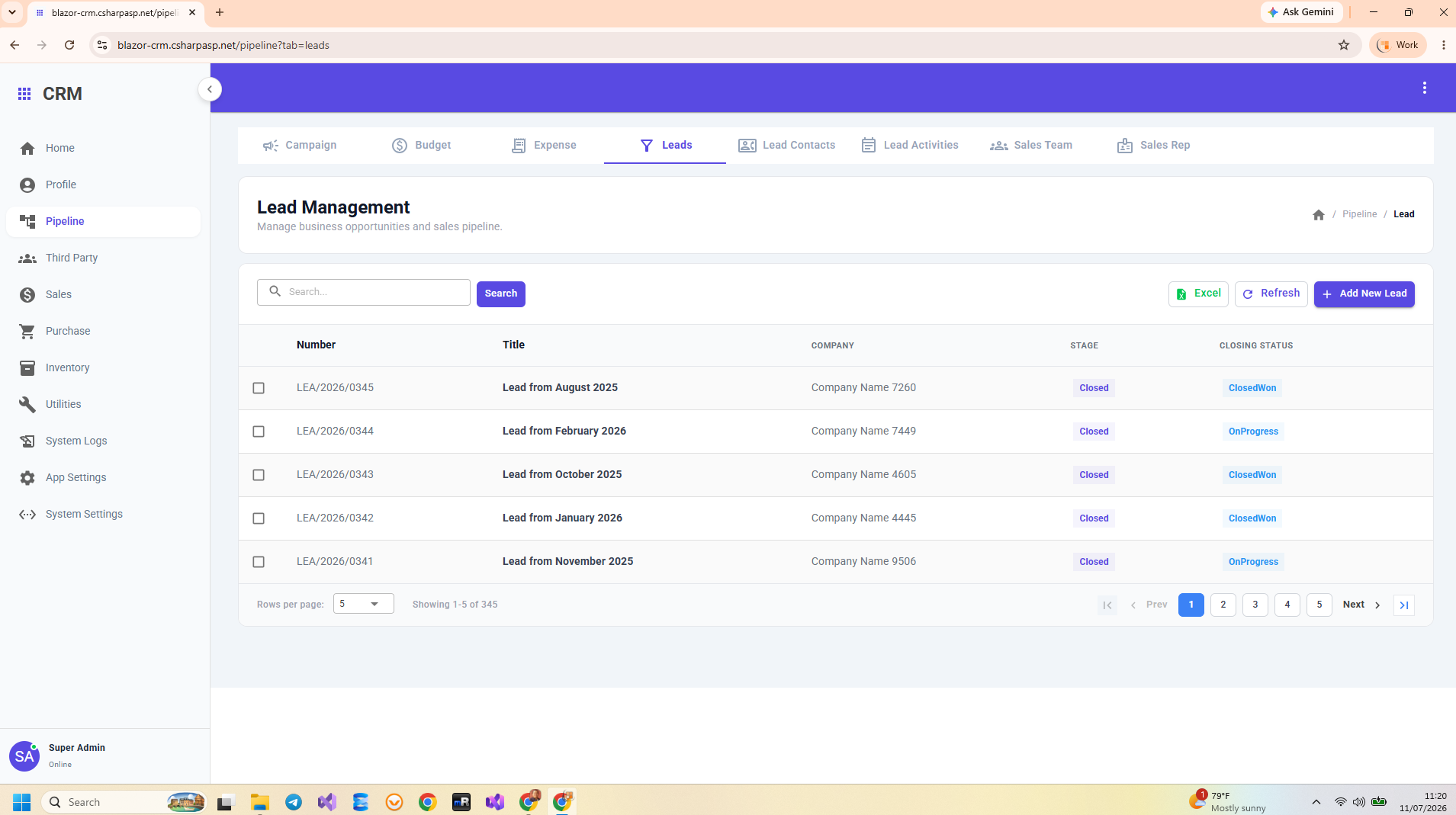1456x815 pixels.
Task: Click Ask Gemini button
Action: click(1302, 12)
